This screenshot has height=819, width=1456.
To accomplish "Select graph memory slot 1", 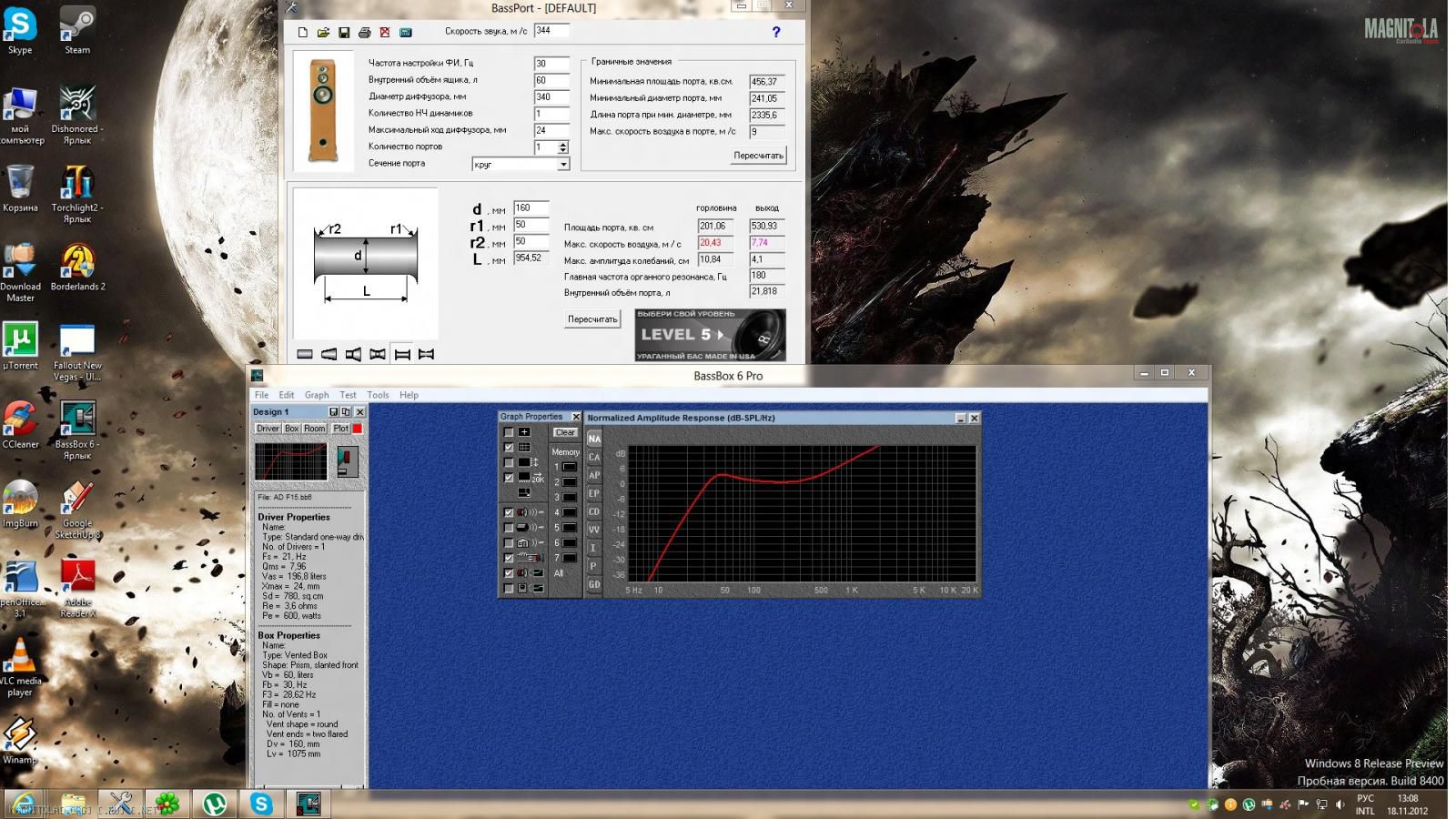I will coord(570,467).
